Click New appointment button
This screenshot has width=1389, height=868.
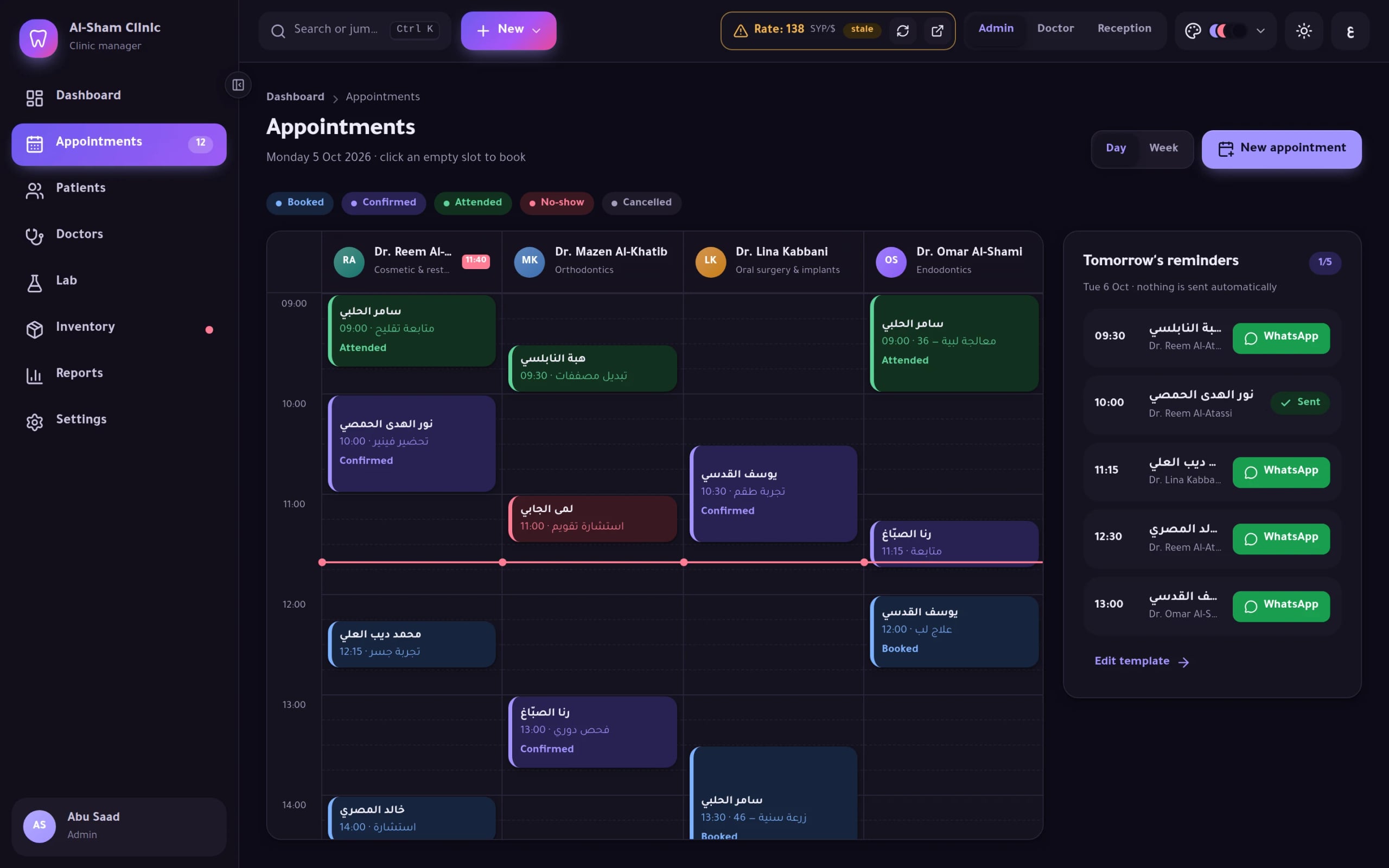click(x=1281, y=149)
